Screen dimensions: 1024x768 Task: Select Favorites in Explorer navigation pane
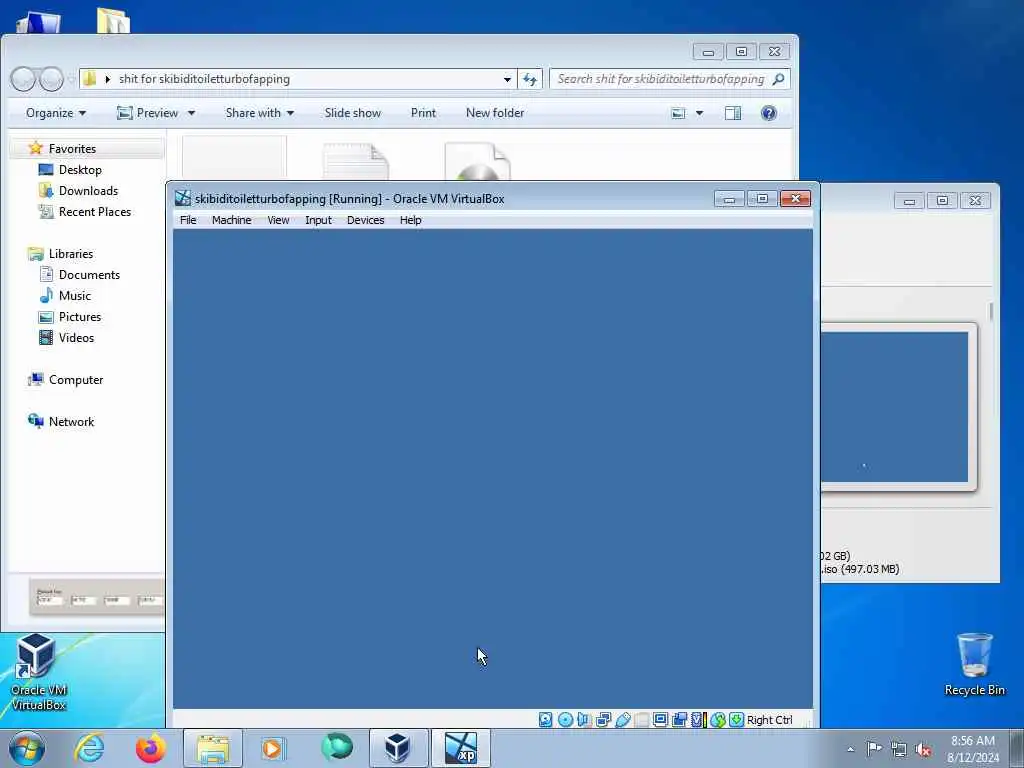click(x=72, y=149)
